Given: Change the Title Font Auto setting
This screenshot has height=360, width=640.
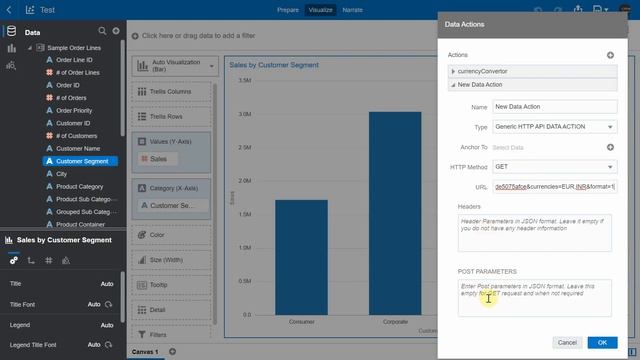Looking at the screenshot, I should click(x=94, y=304).
